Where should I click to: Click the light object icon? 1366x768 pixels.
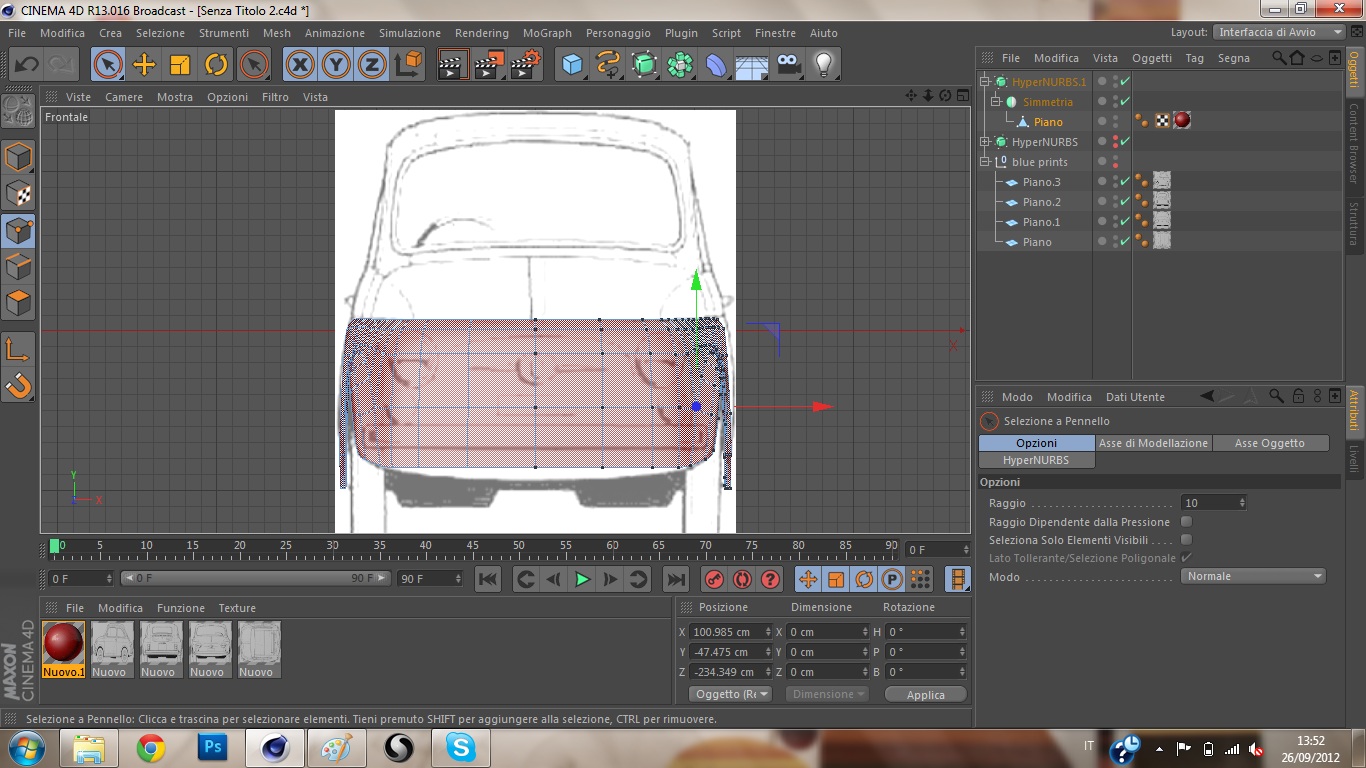tap(823, 65)
